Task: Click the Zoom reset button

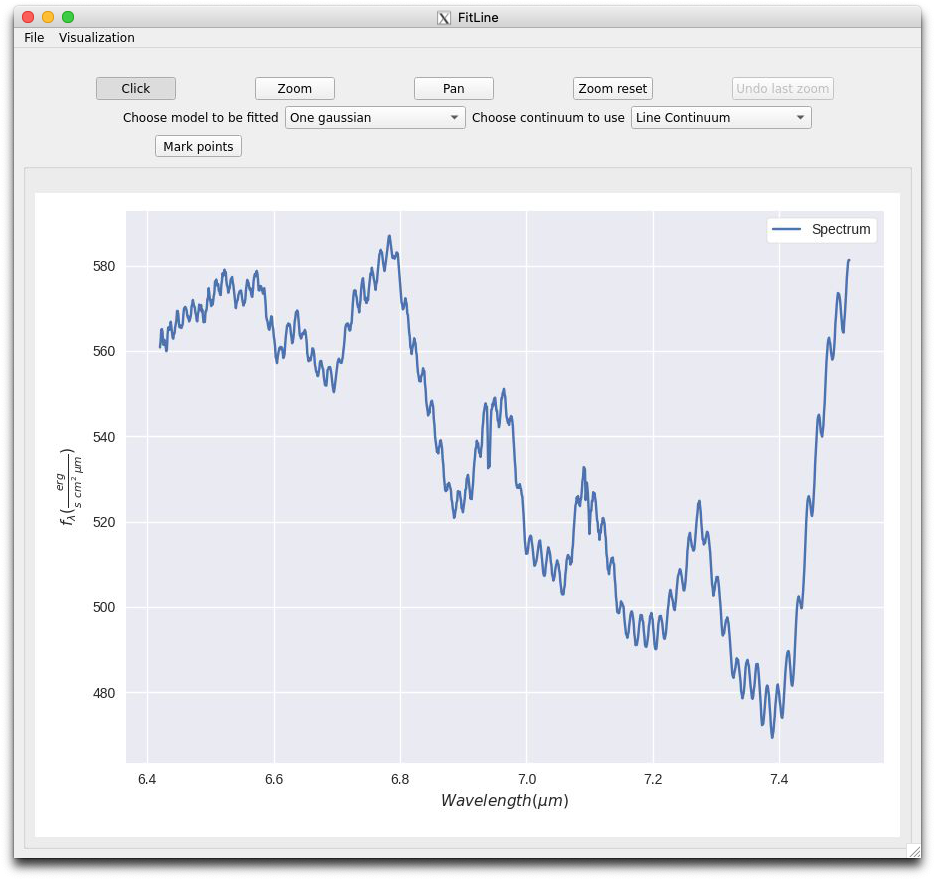Action: click(612, 88)
